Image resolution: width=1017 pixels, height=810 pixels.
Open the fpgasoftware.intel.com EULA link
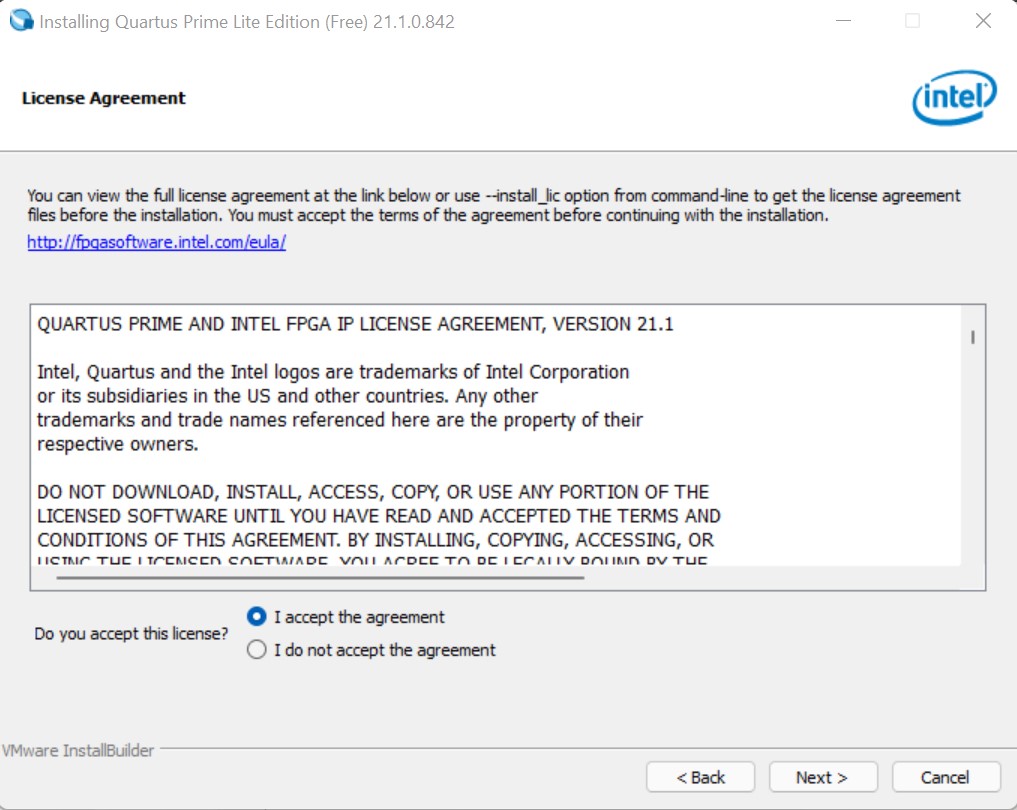(157, 242)
